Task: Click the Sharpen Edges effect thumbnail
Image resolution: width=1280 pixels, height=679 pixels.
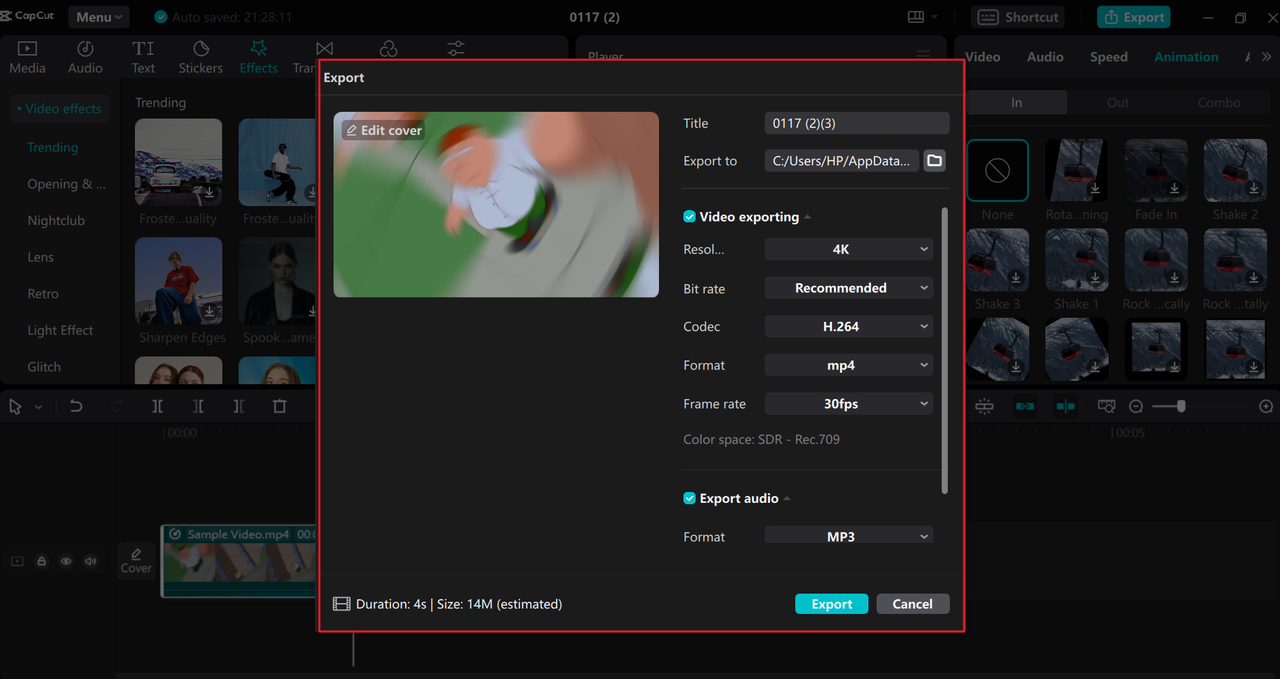Action: point(179,281)
